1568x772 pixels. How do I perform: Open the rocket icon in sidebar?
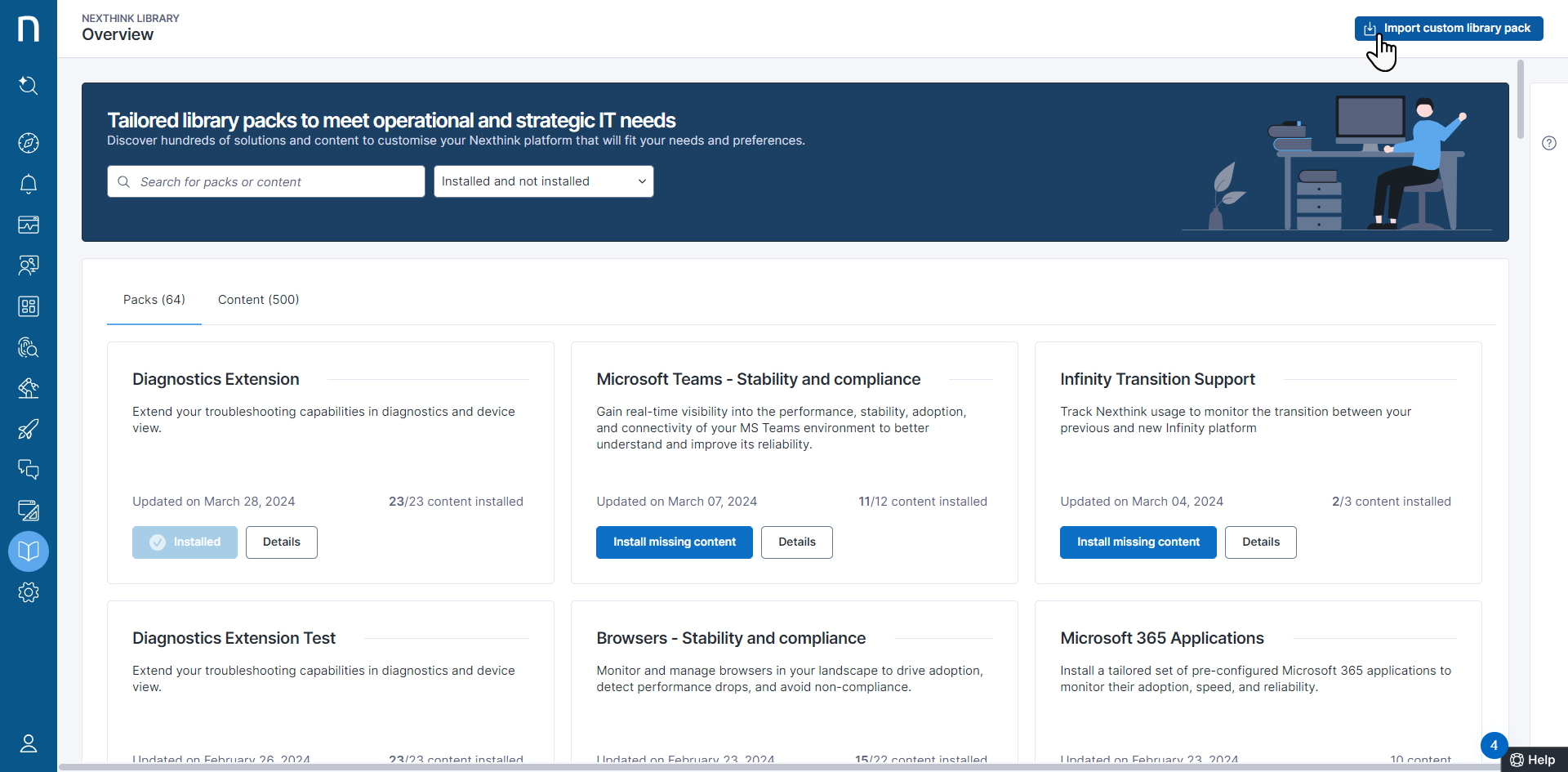29,429
